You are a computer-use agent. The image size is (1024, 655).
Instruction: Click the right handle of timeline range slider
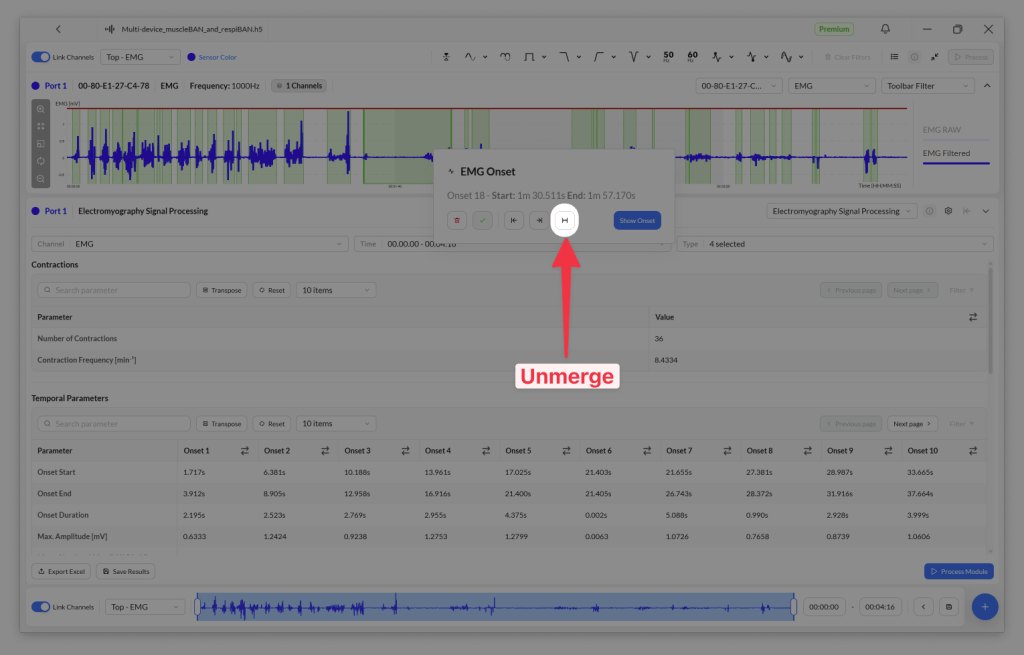pyautogui.click(x=793, y=607)
